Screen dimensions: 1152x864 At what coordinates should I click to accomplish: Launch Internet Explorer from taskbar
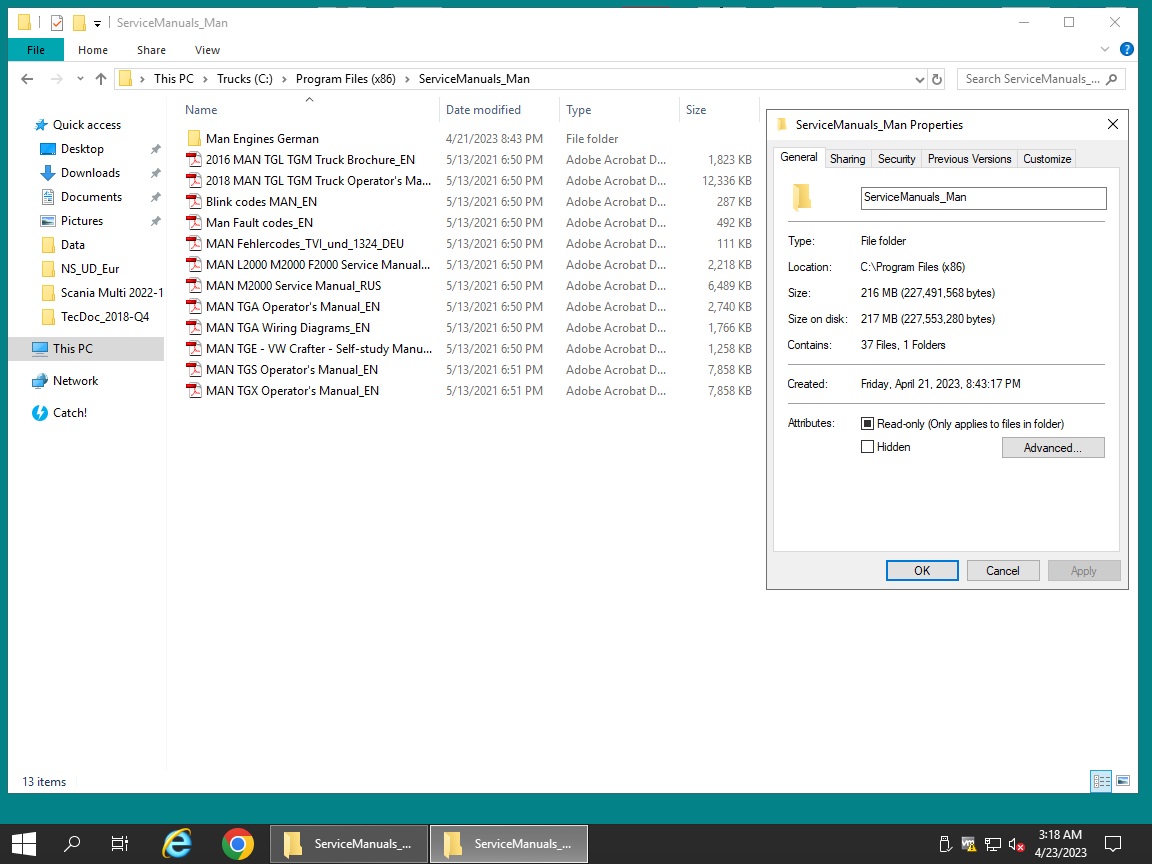click(x=177, y=843)
